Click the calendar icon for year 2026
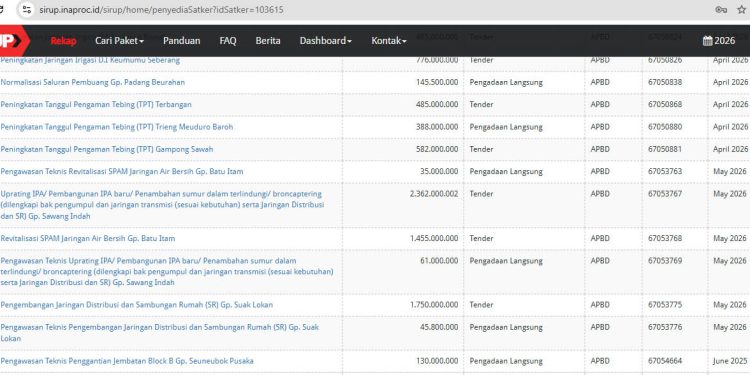Screen dimensions: 750x375 (707, 41)
